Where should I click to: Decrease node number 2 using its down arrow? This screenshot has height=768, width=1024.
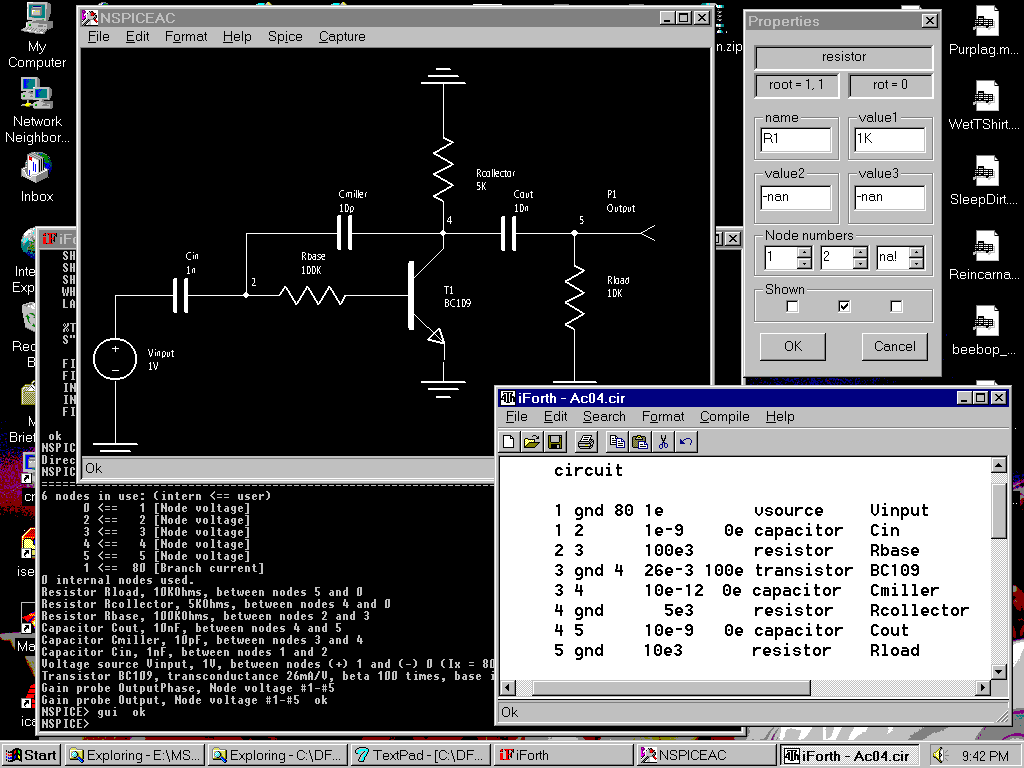pyautogui.click(x=861, y=264)
